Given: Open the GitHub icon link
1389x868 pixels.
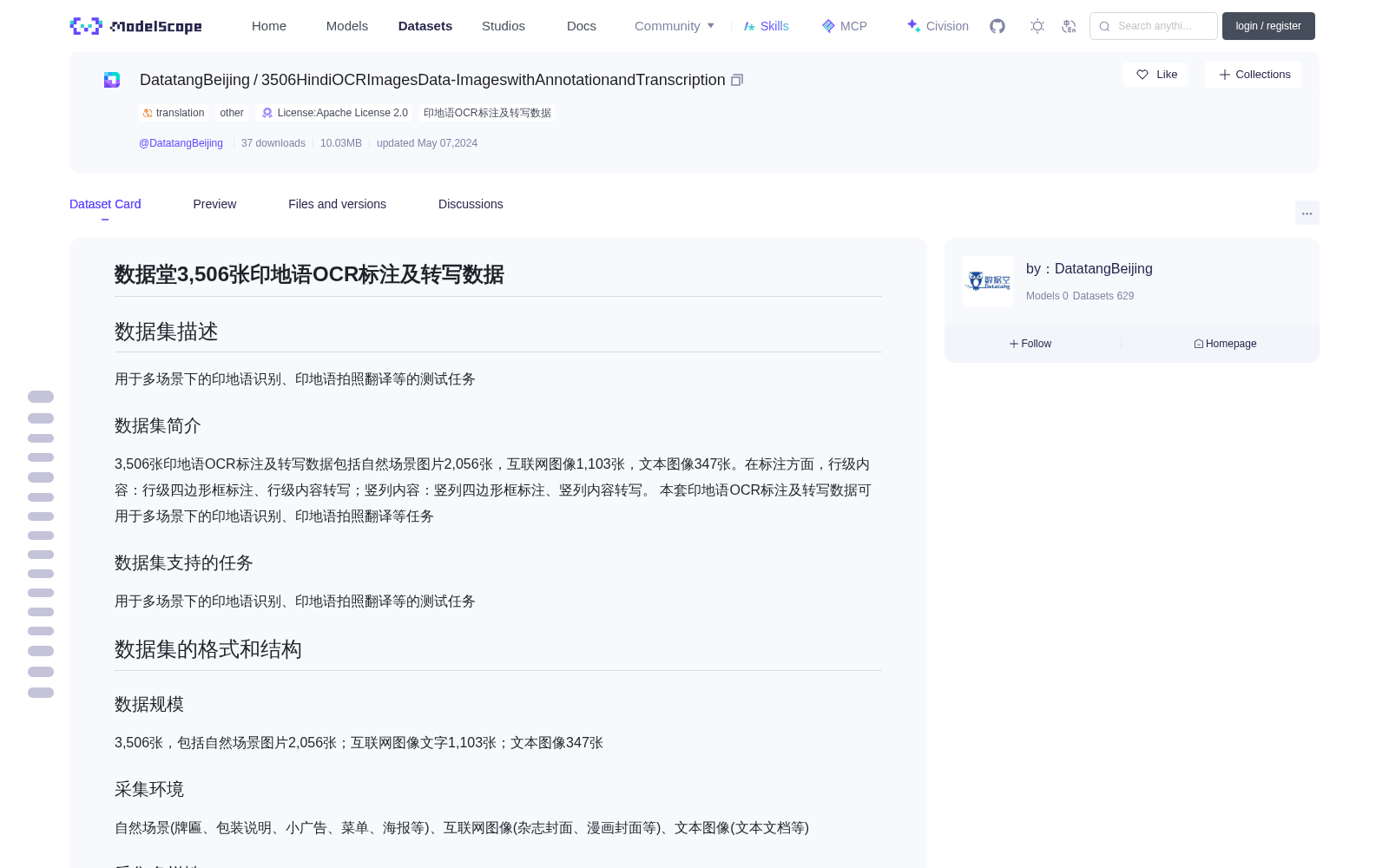Looking at the screenshot, I should point(997,26).
